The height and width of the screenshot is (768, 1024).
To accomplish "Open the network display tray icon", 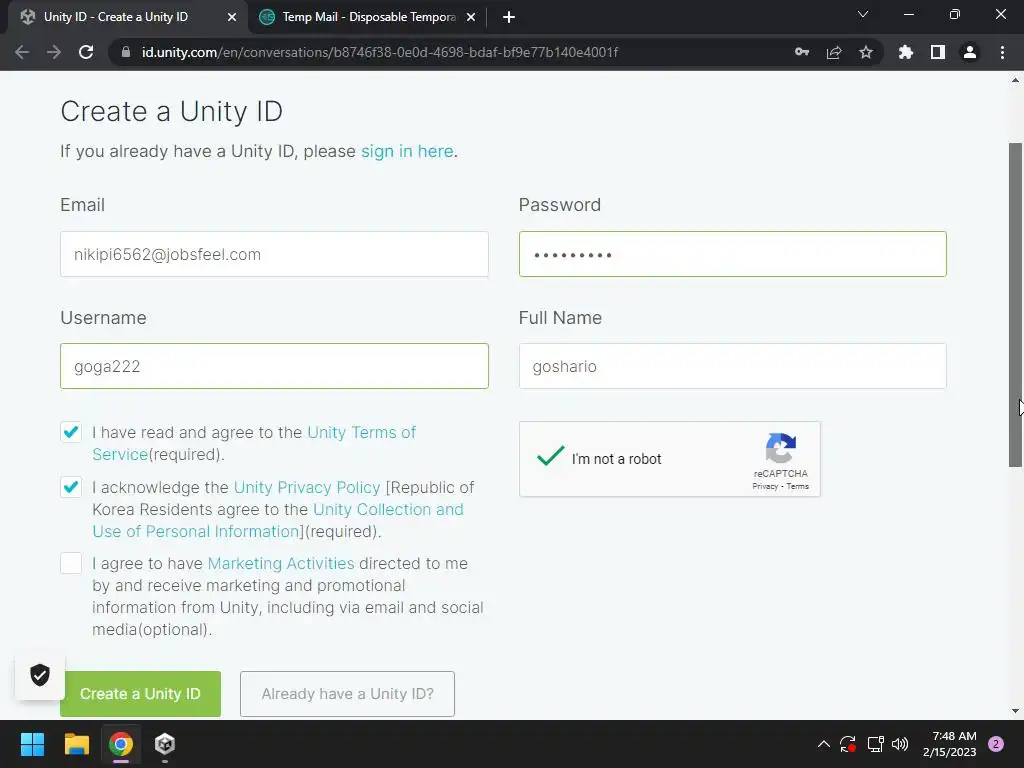I will pyautogui.click(x=875, y=744).
